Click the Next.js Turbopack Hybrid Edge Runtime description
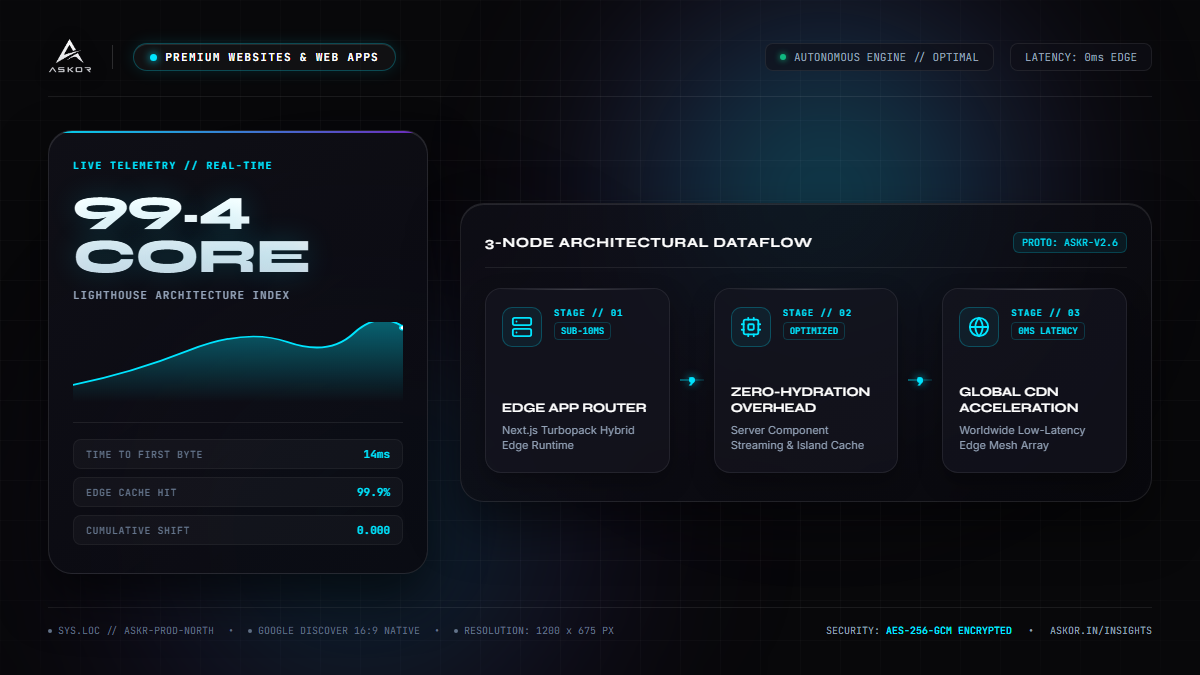The width and height of the screenshot is (1200, 675). (568, 438)
